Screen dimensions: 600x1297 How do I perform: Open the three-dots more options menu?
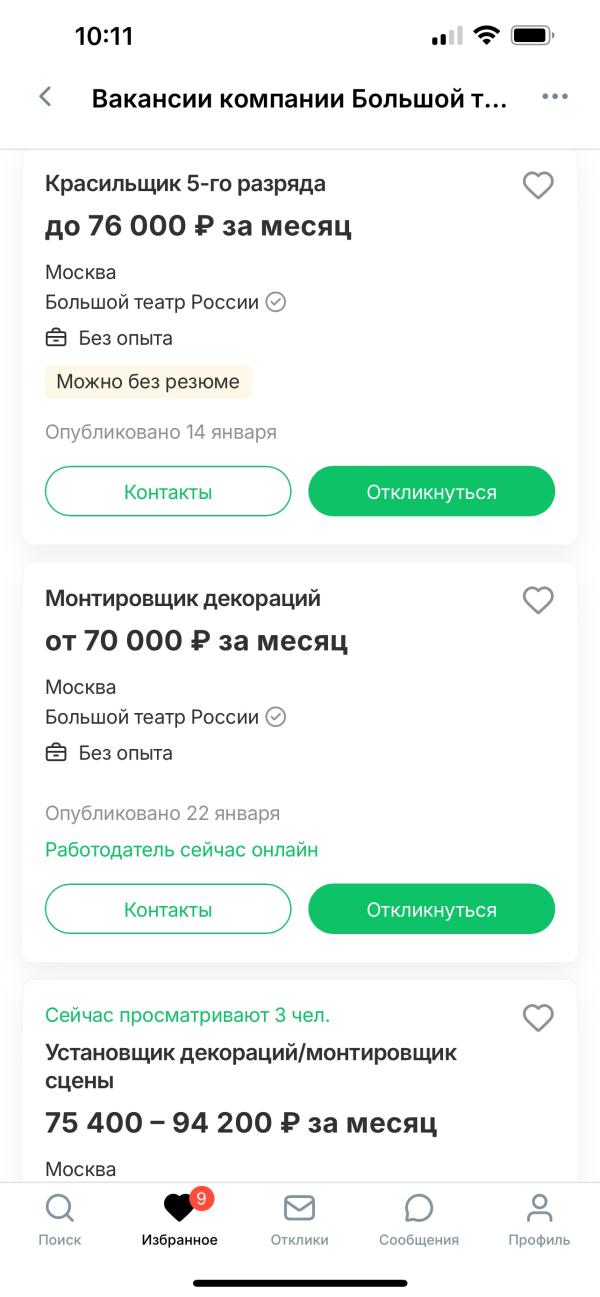point(555,97)
